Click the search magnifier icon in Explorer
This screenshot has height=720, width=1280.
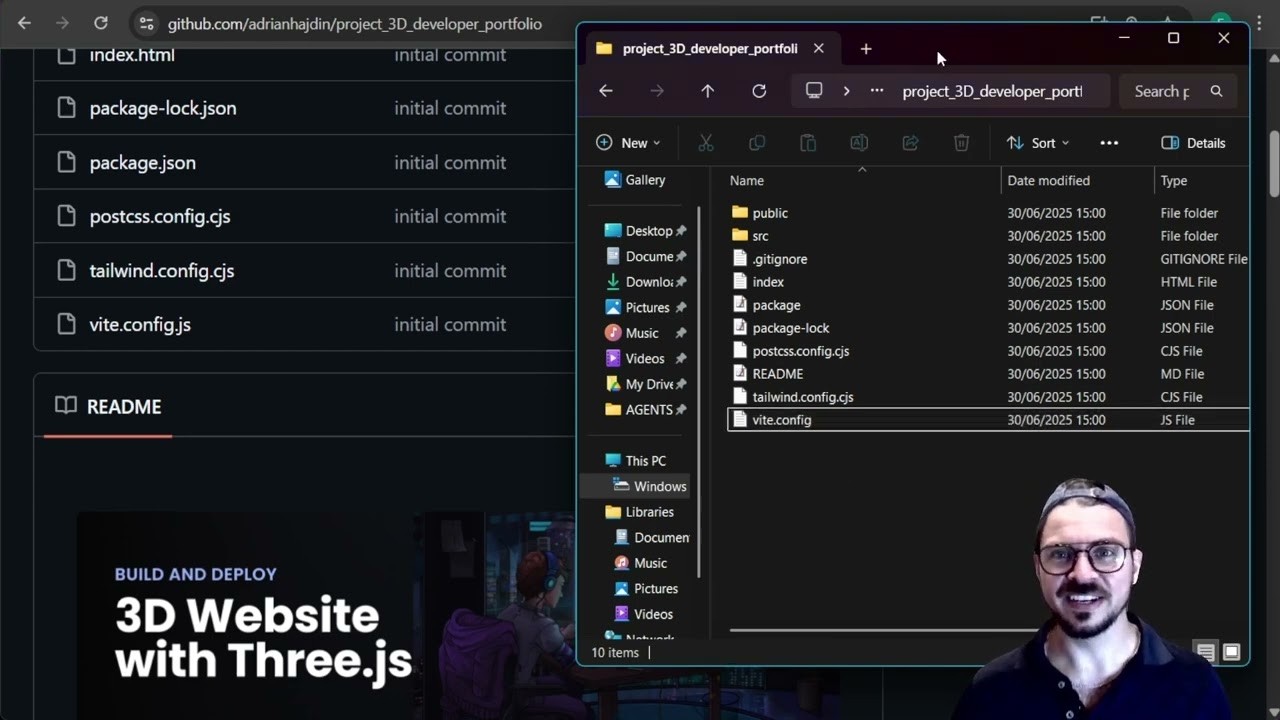coord(1216,91)
